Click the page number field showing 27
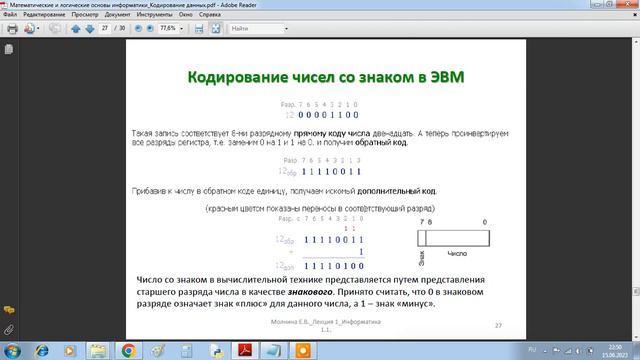The width and height of the screenshot is (640, 360). pos(105,29)
